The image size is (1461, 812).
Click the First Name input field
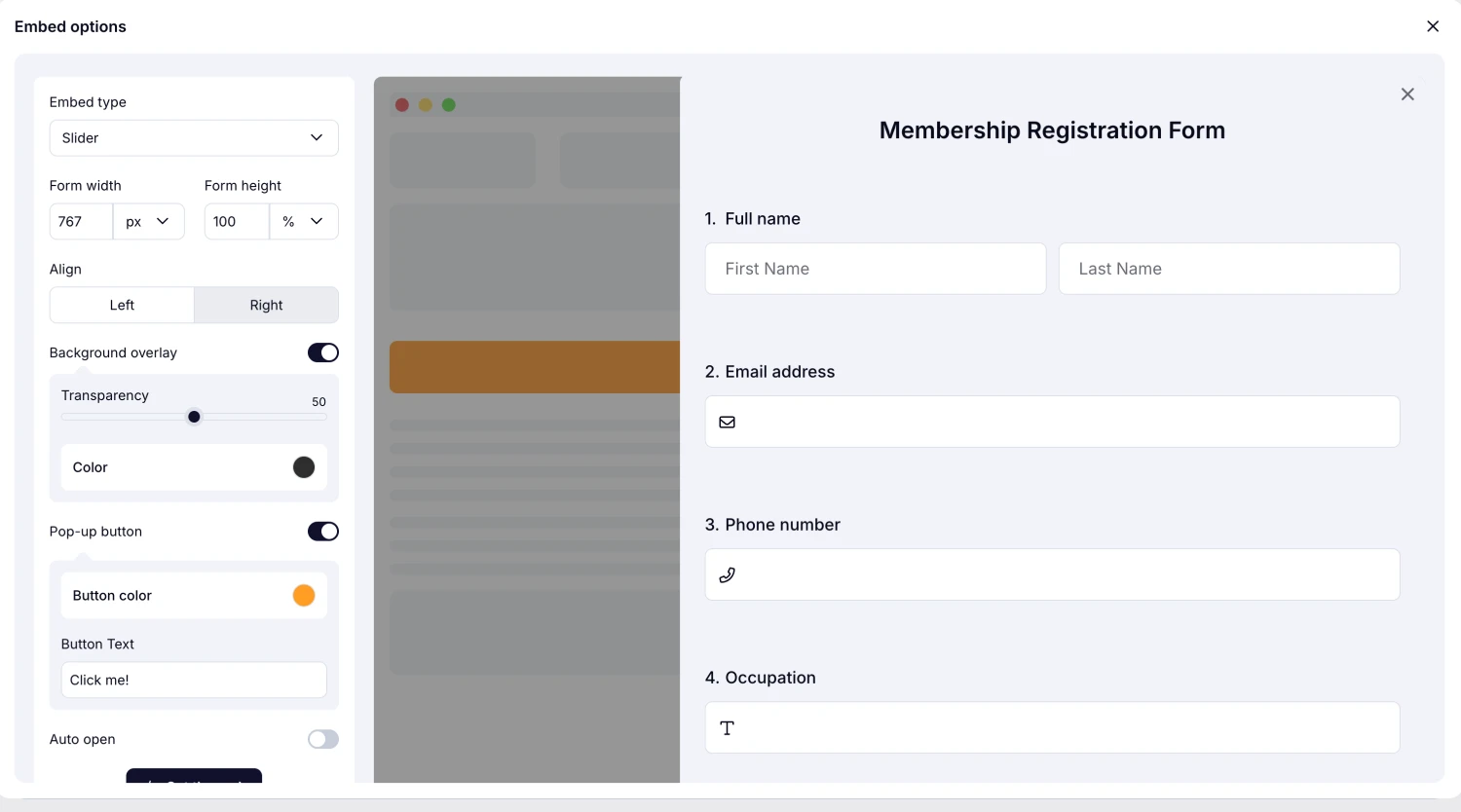coord(875,268)
